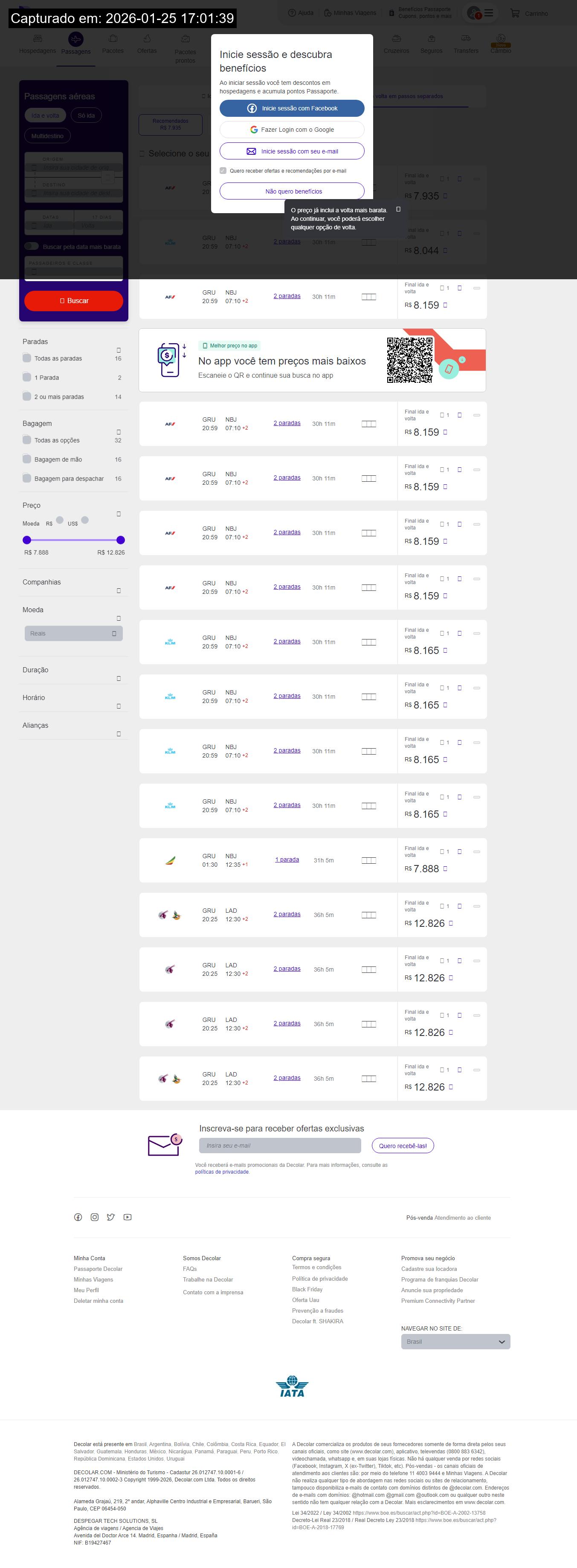This screenshot has width=577, height=1568.
Task: Enable Bagagem de mão filter checkbox
Action: pos(27,460)
